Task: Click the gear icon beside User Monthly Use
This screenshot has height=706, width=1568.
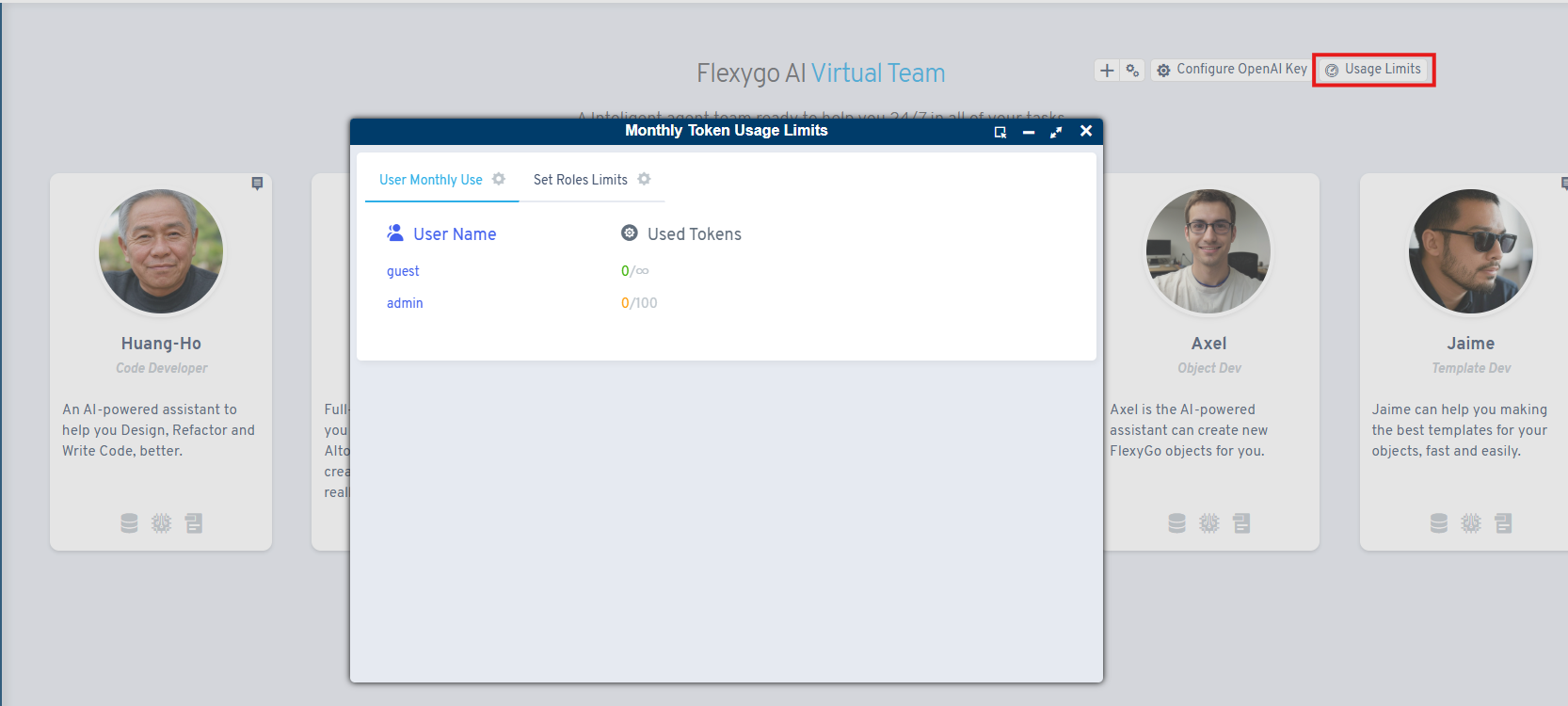Action: pos(499,179)
